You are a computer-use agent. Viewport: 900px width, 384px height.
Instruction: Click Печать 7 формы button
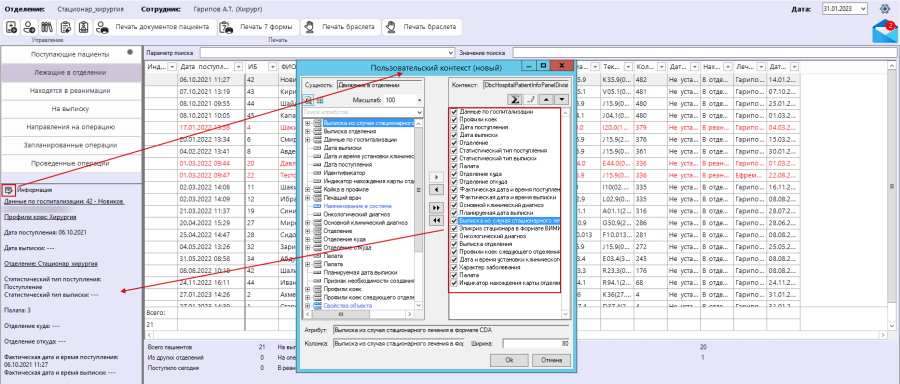(258, 27)
